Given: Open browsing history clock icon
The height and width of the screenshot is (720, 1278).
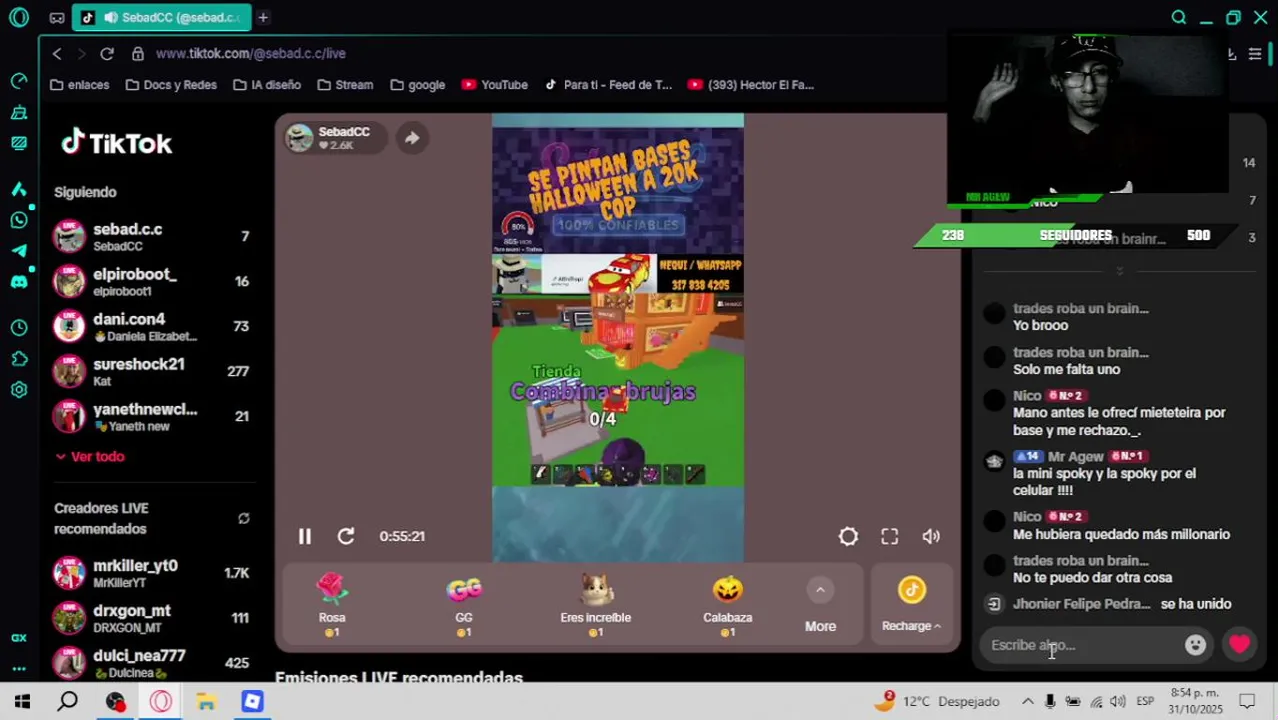Looking at the screenshot, I should tap(19, 328).
